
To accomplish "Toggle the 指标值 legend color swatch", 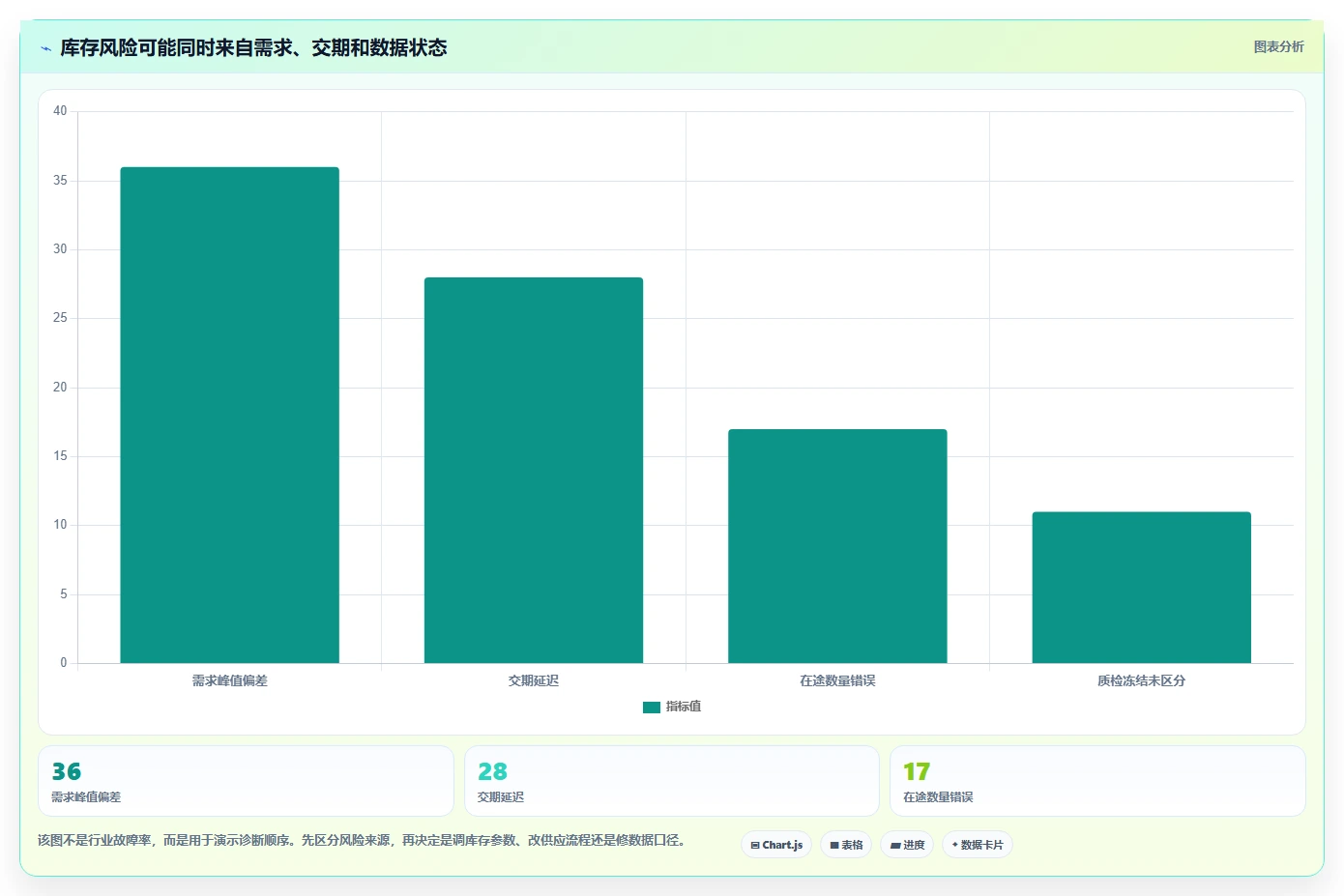I will (x=651, y=708).
